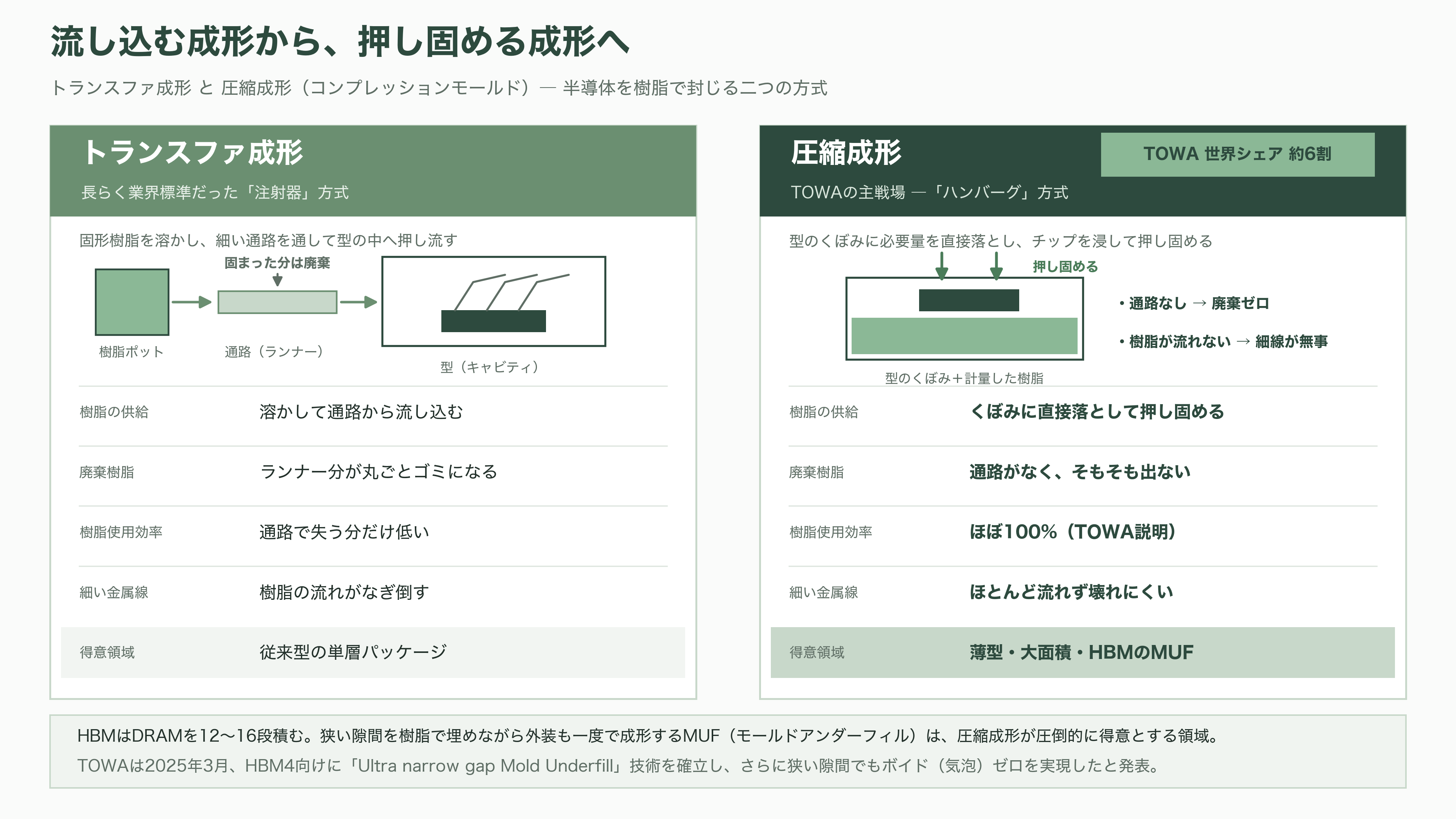Image resolution: width=1456 pixels, height=819 pixels.
Task: Click footer sentence about Ultra narrow gap Mold Underfill
Action: point(620,765)
